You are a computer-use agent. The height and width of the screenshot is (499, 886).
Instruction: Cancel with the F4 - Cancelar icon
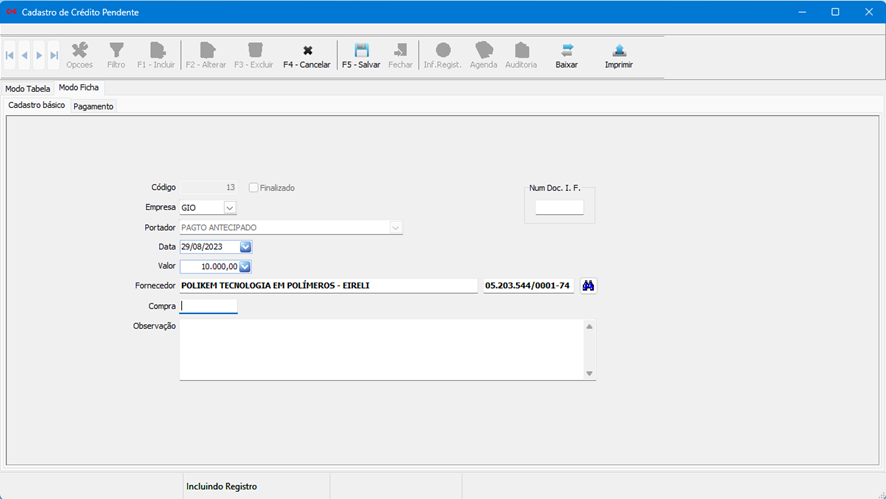(307, 50)
